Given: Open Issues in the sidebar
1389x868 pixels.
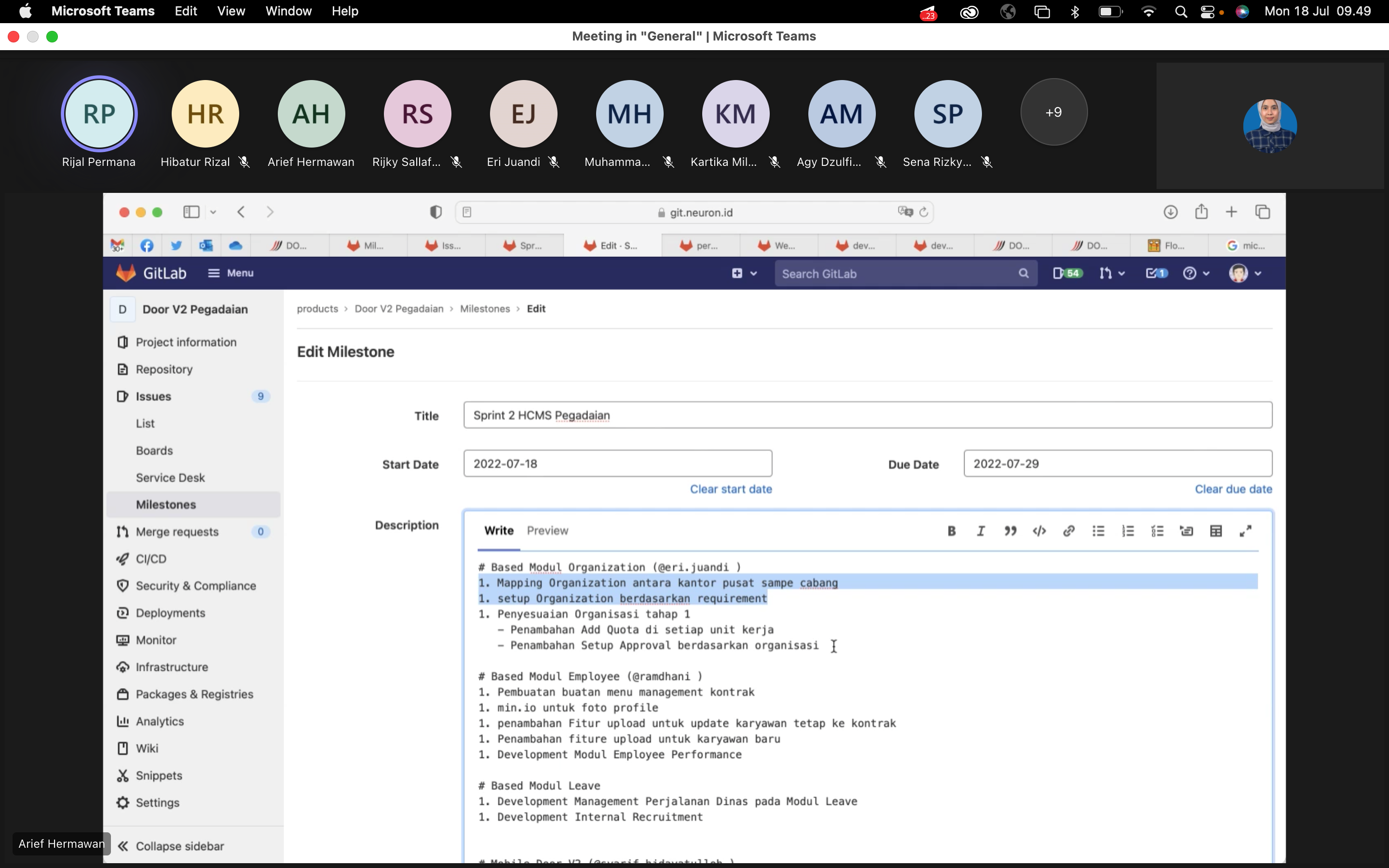Looking at the screenshot, I should [x=193, y=396].
